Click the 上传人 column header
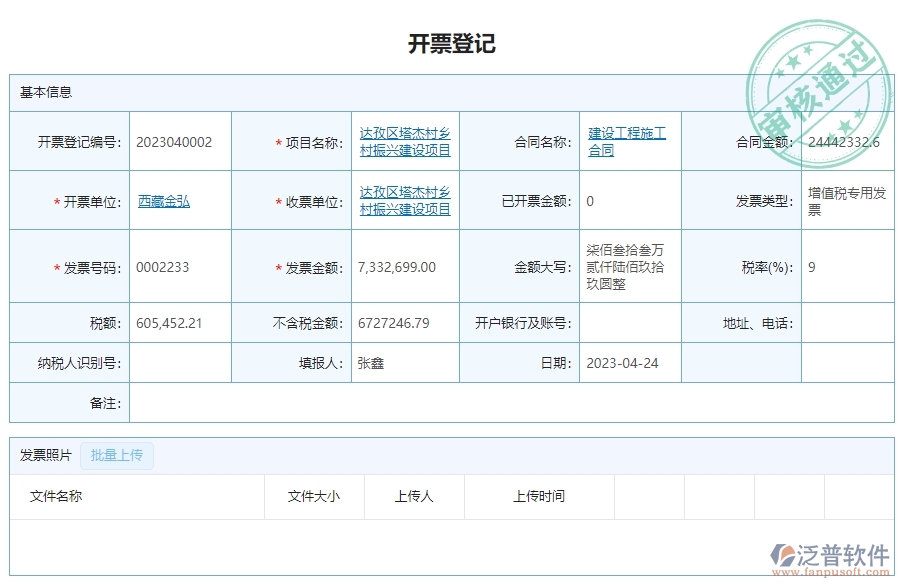 click(x=413, y=496)
